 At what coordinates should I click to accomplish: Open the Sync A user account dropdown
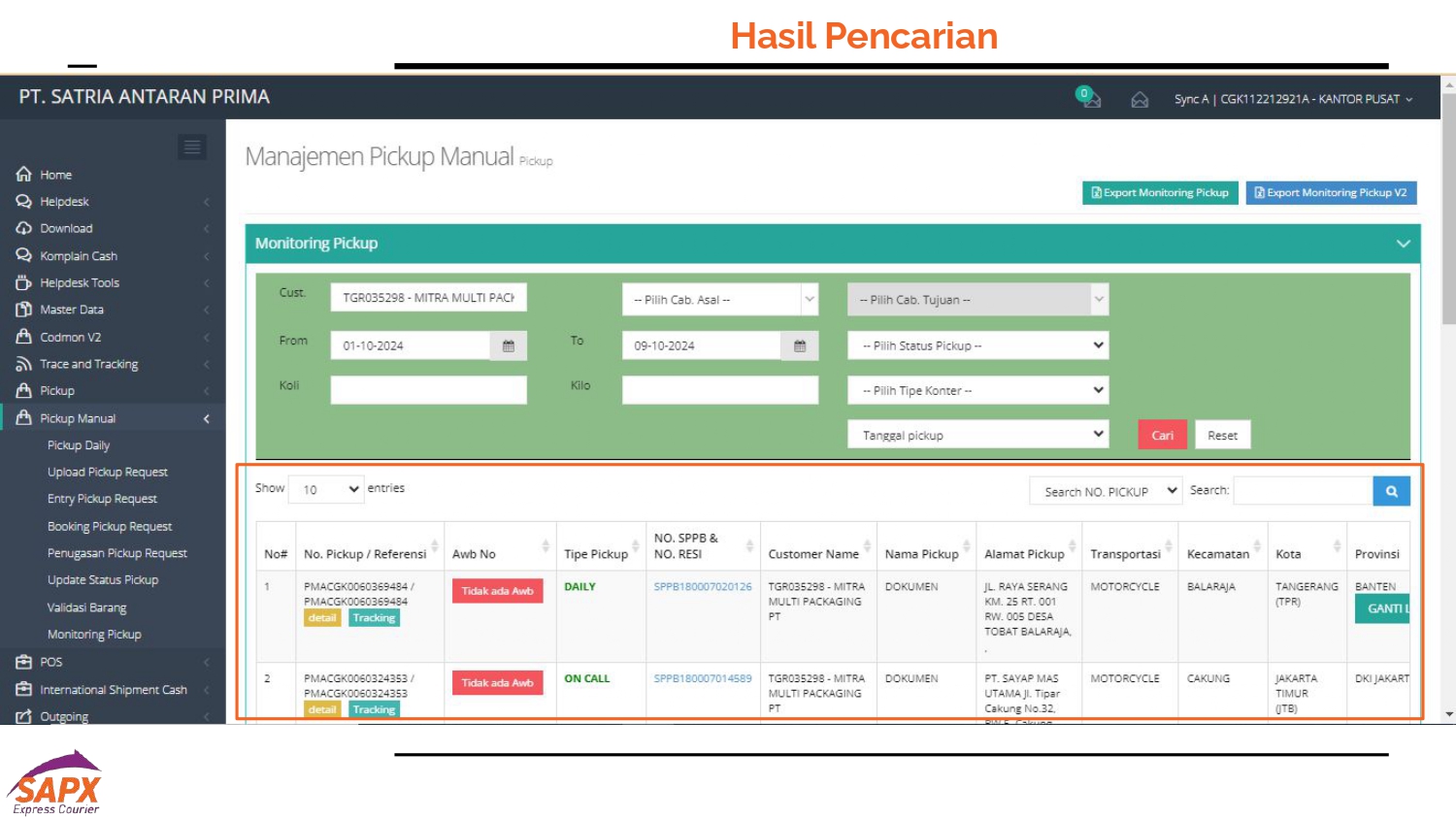pyautogui.click(x=1293, y=99)
